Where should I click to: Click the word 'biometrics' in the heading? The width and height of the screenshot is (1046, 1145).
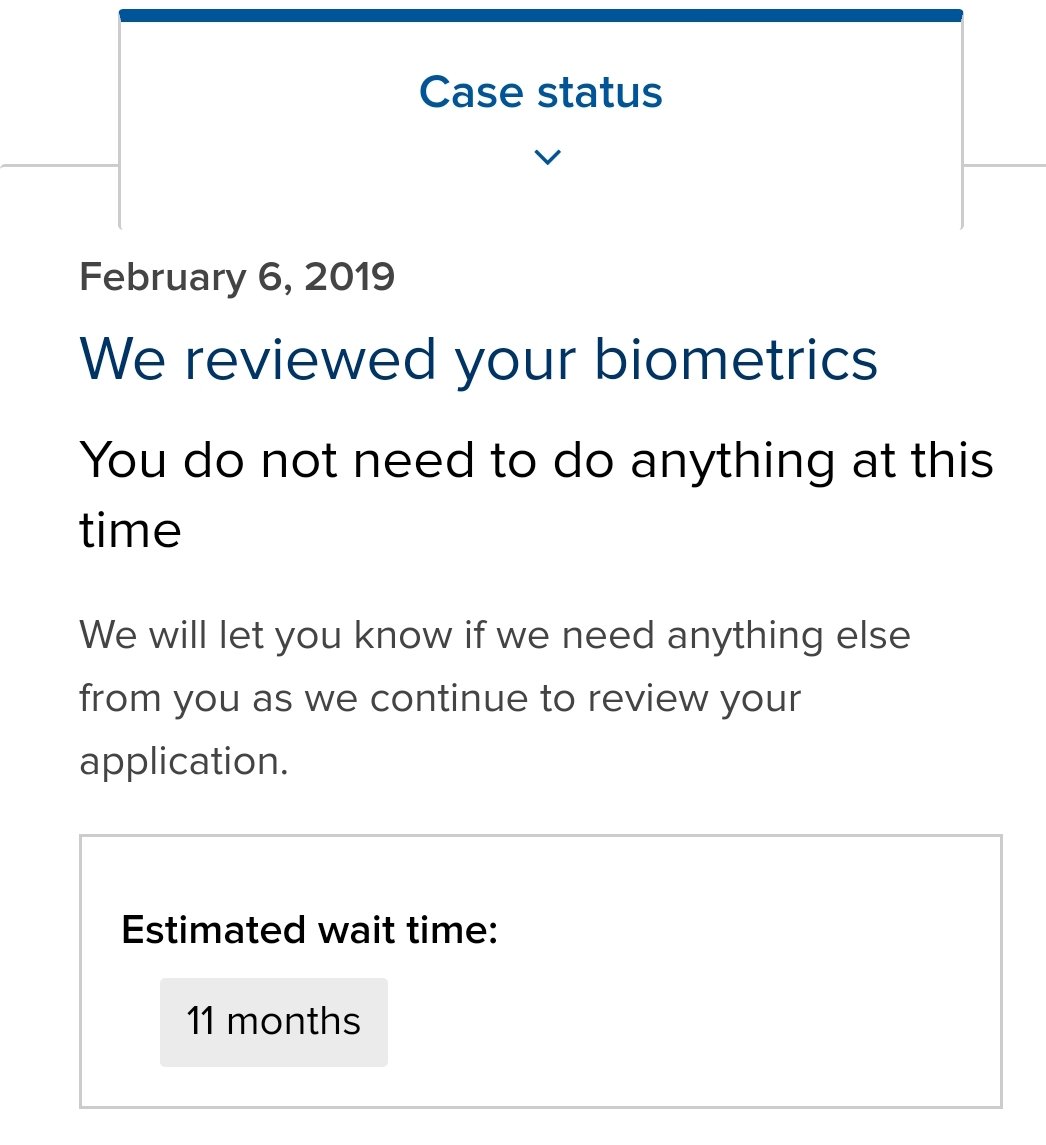coord(736,359)
